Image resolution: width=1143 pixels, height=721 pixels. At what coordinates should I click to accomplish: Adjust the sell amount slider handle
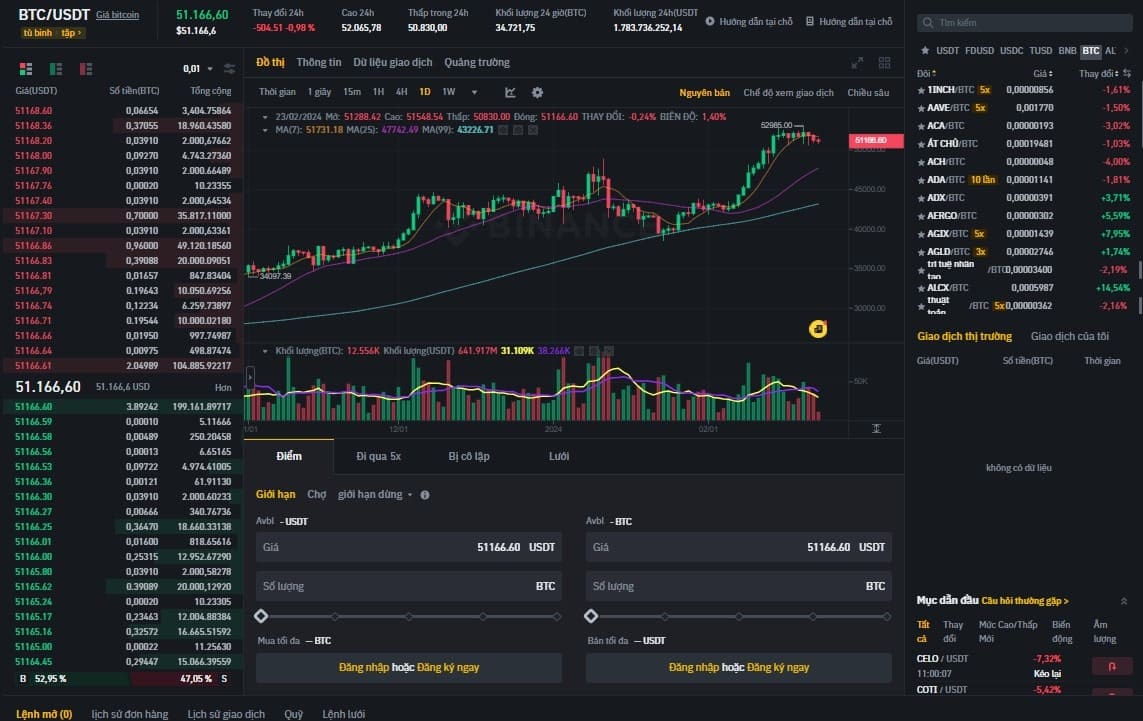(x=590, y=616)
